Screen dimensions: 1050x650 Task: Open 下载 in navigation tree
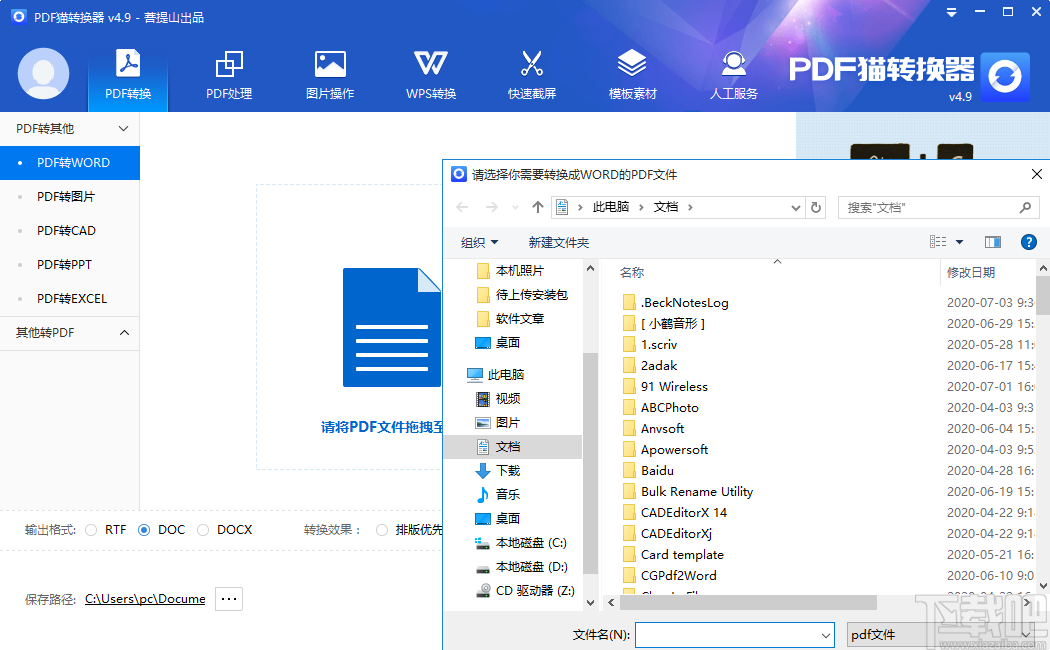coord(508,471)
